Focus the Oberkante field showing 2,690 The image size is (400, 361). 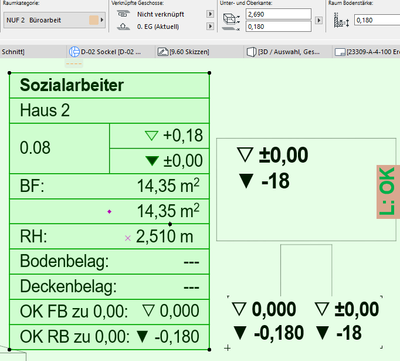tap(279, 14)
